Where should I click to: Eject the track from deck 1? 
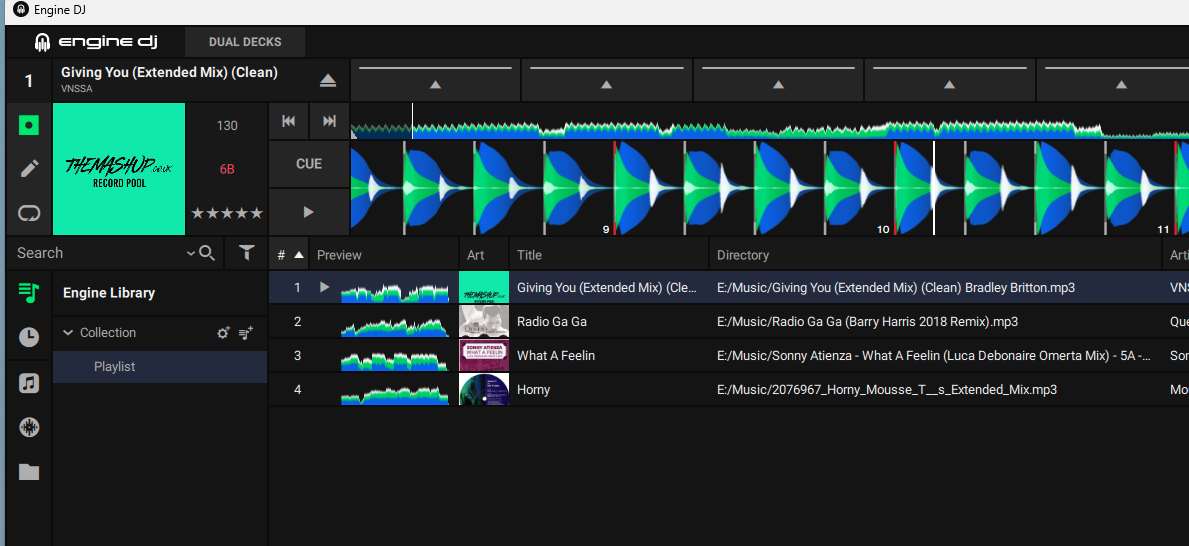328,80
